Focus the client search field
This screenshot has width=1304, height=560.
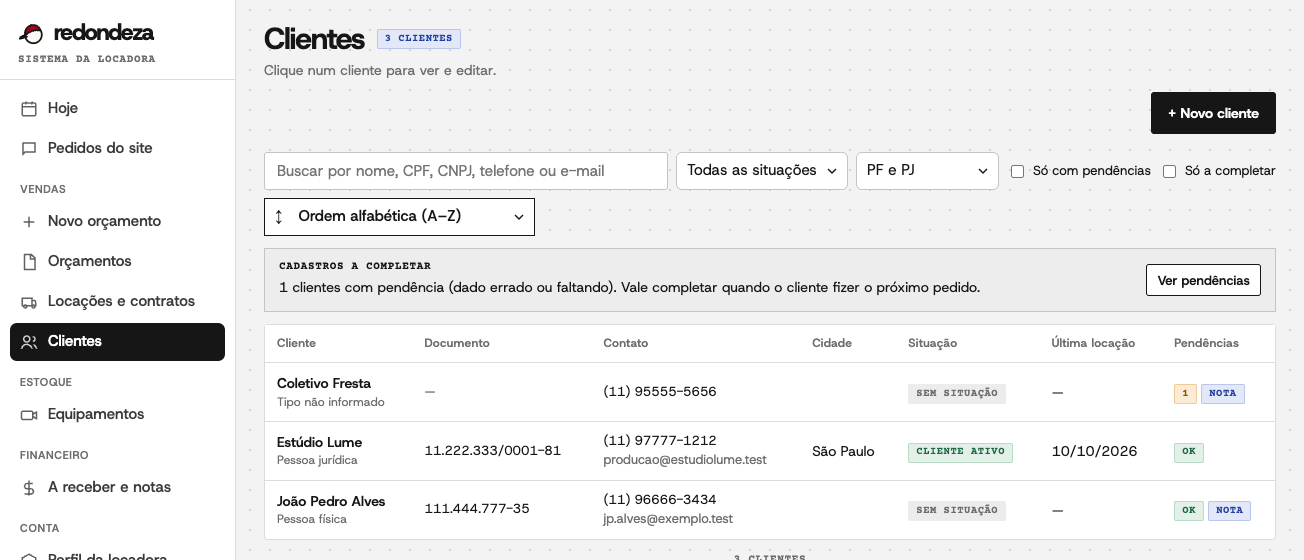tap(466, 171)
